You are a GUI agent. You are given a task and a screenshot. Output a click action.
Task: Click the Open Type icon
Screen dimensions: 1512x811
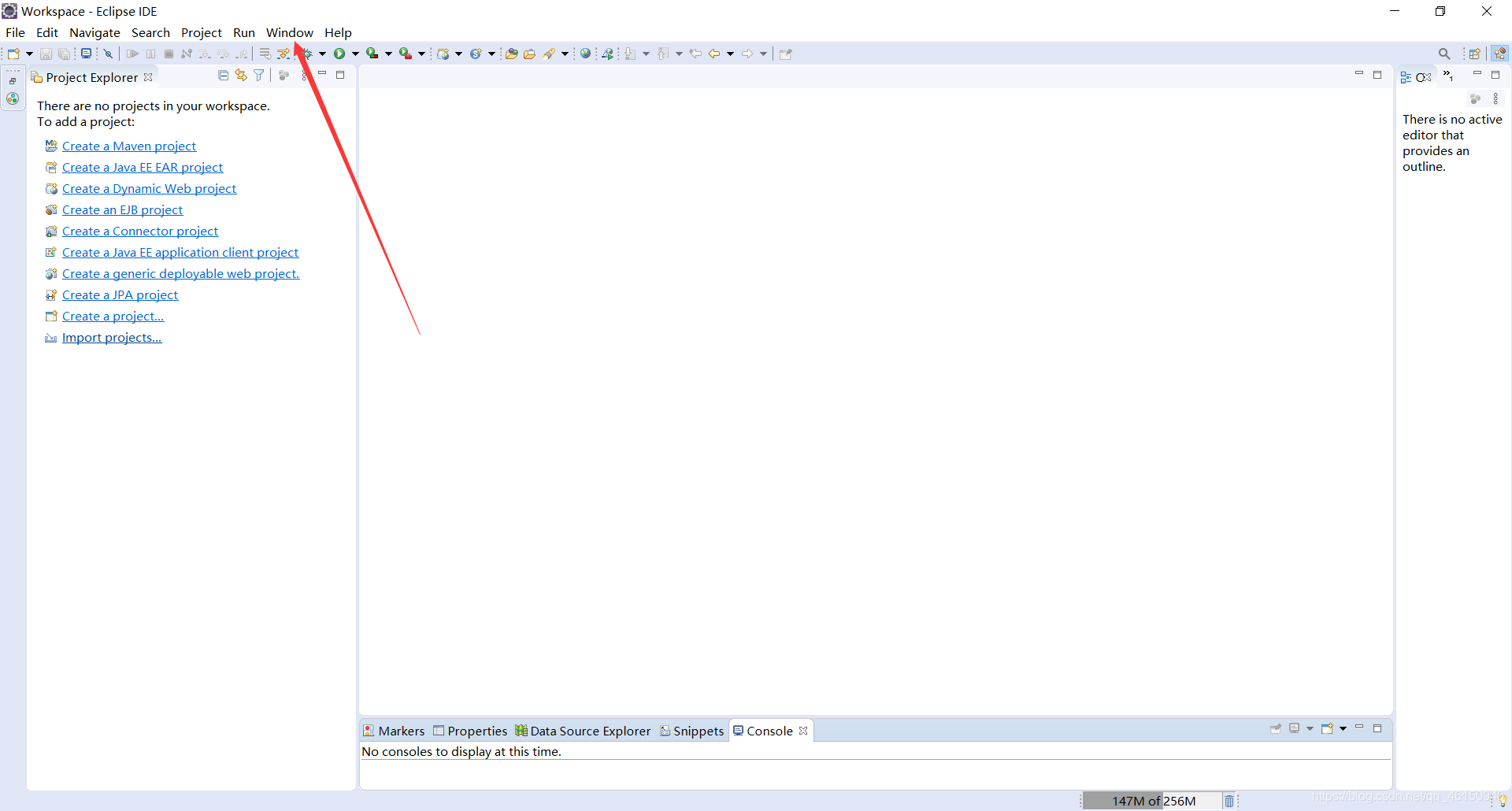tap(511, 54)
